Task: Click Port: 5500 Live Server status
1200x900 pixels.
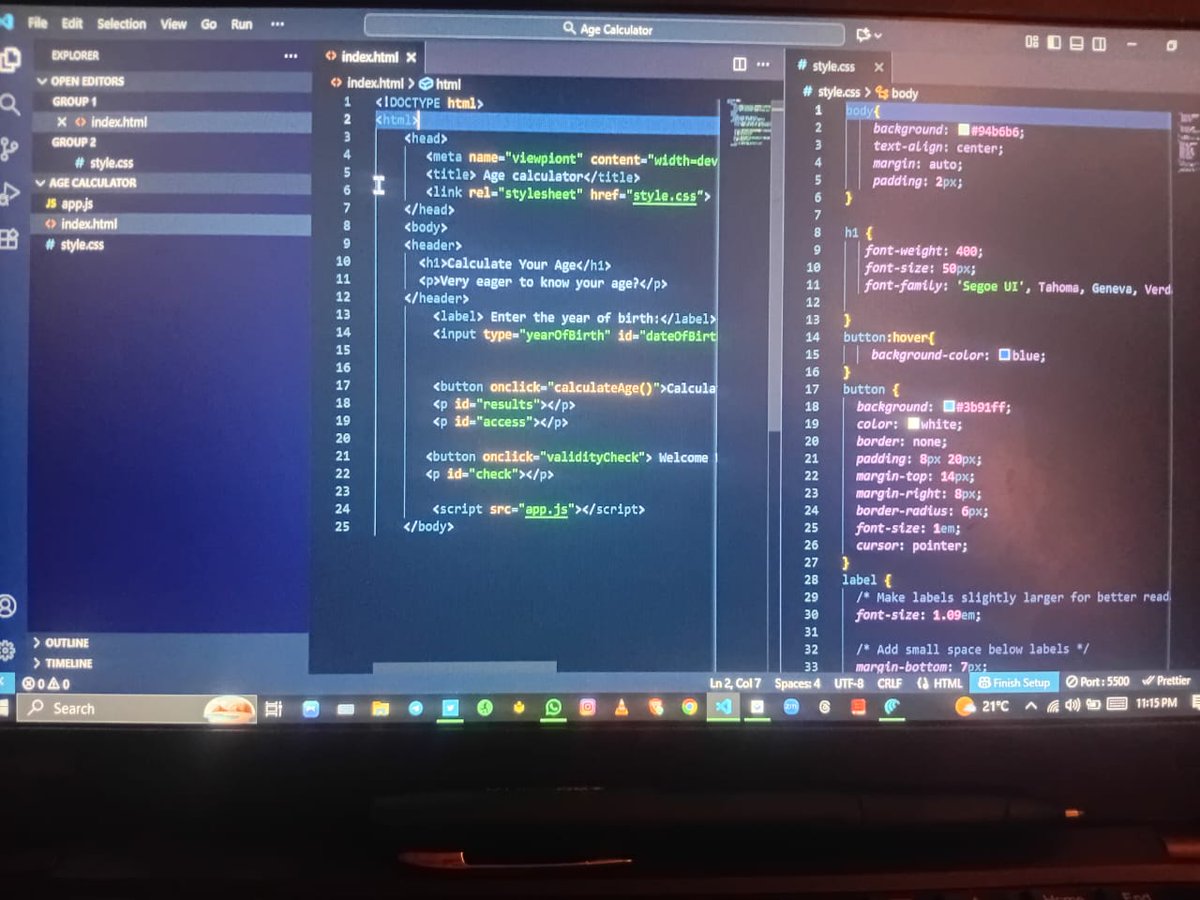Action: (1098, 682)
